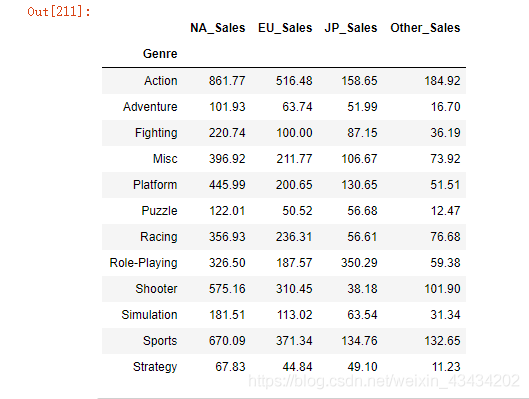Screen dimensions: 529x399
Task: Click the NA_Sales column header
Action: (x=218, y=28)
